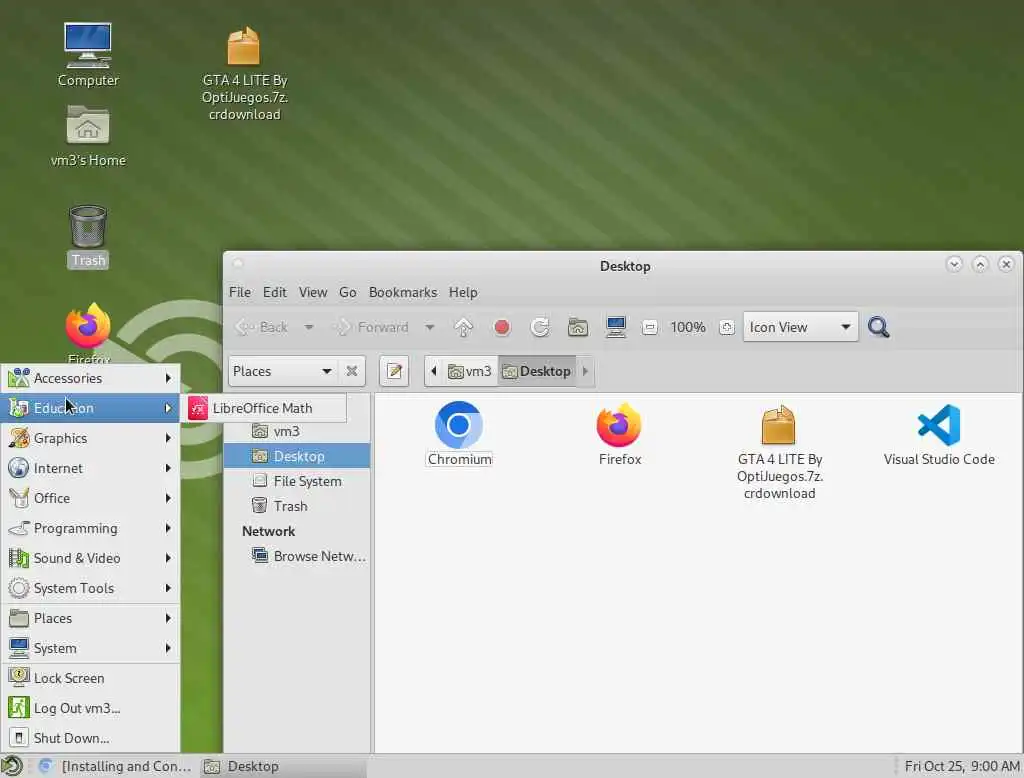Go up to parent folder with the up arrow
Viewport: 1024px width, 778px height.
pos(463,327)
